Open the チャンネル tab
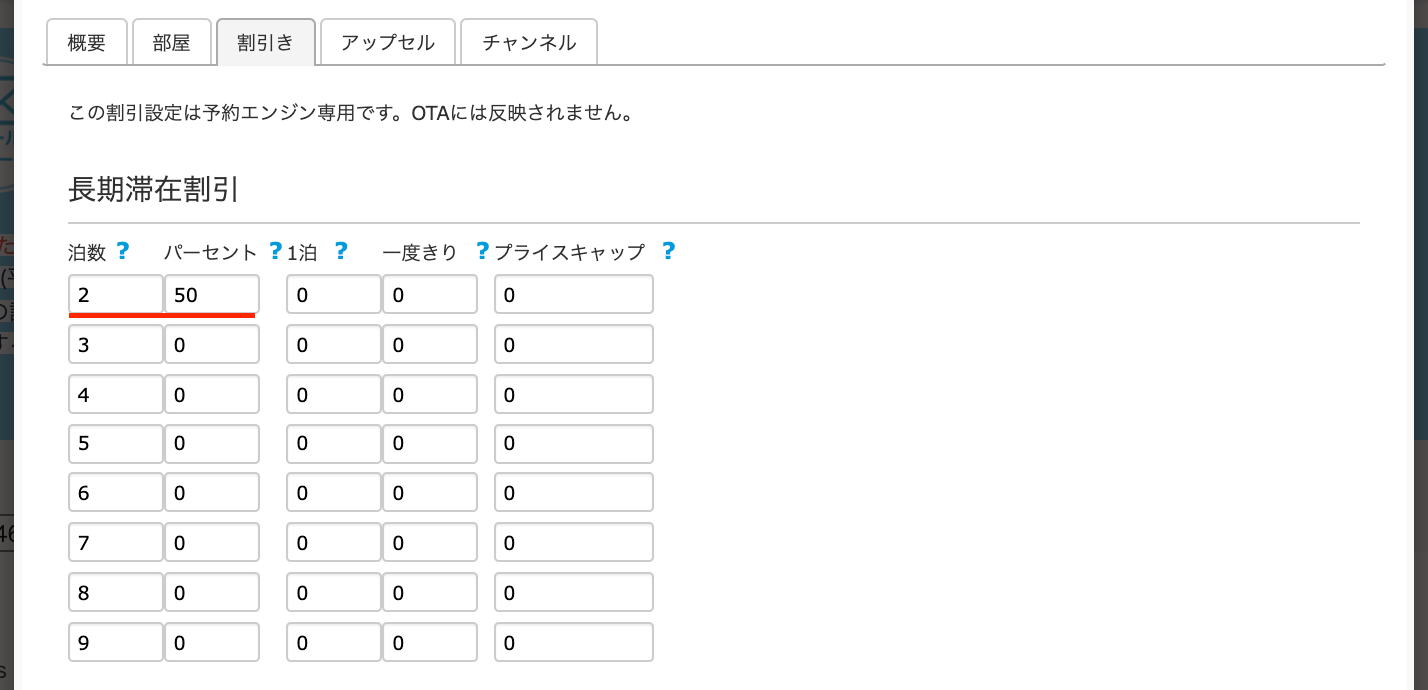 [x=529, y=43]
